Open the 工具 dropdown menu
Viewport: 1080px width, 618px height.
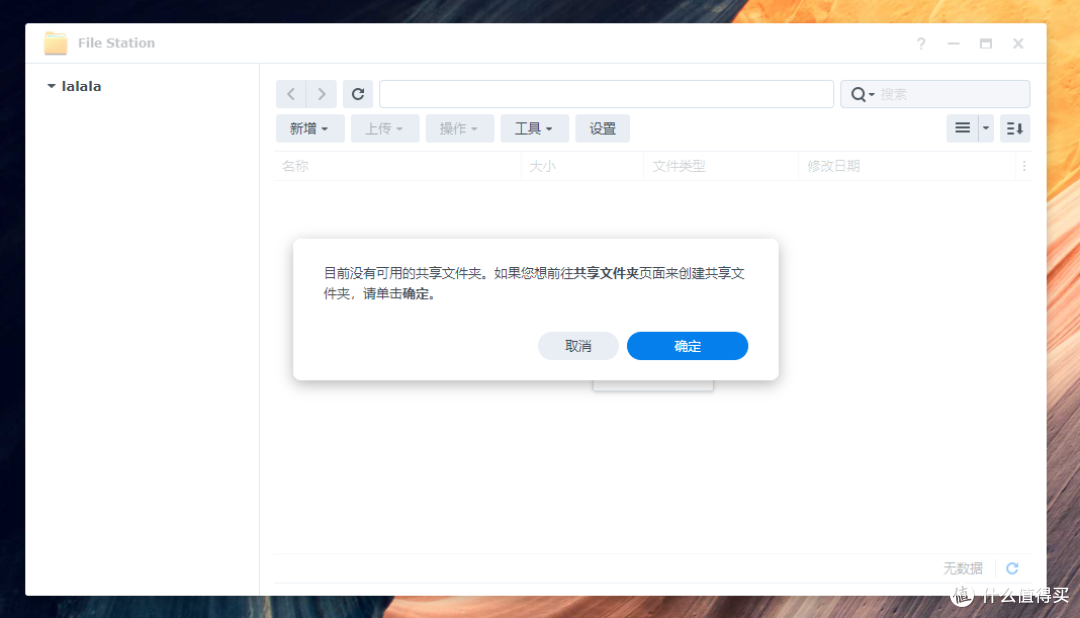(x=534, y=129)
